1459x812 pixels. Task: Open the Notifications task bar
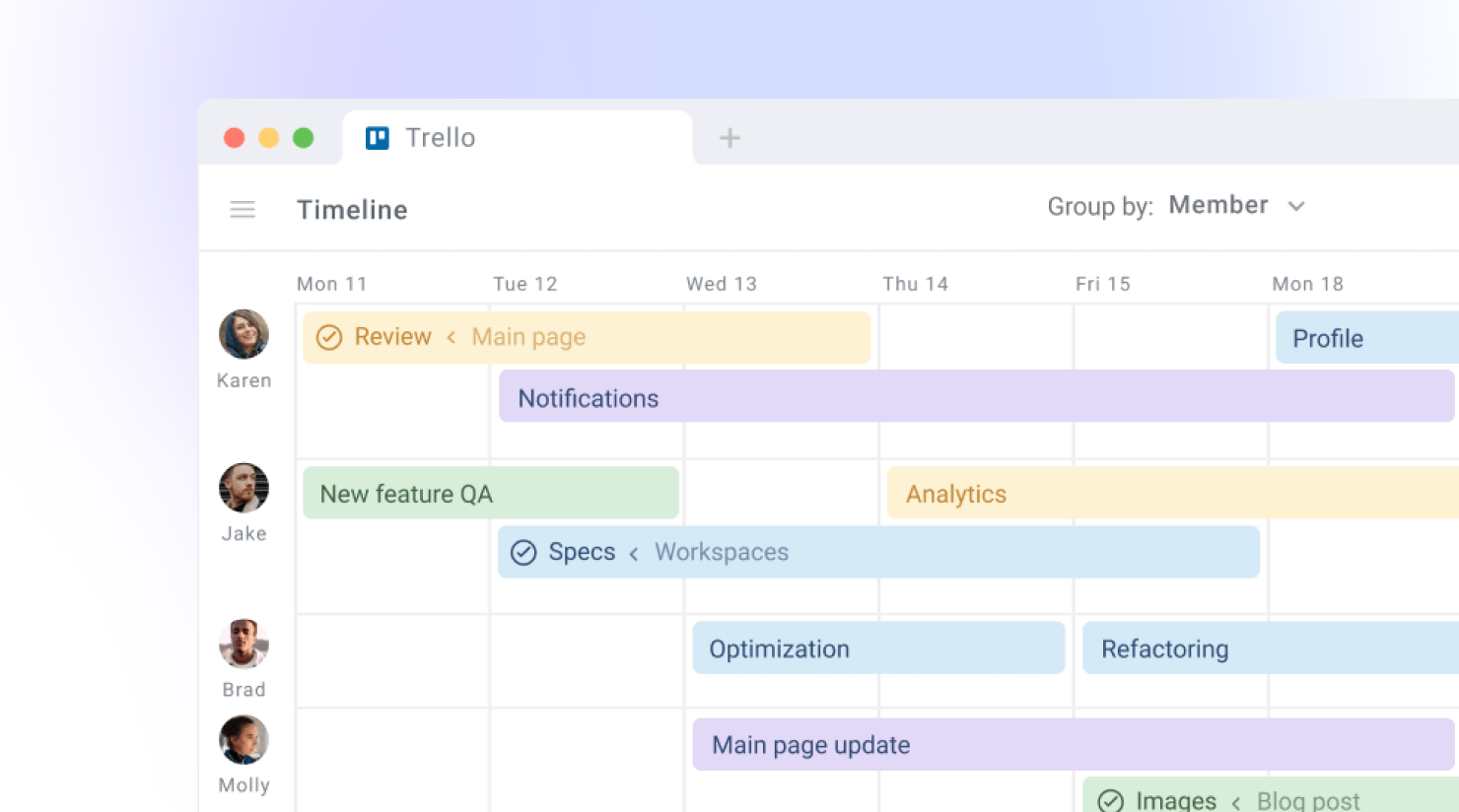pyautogui.click(x=977, y=396)
